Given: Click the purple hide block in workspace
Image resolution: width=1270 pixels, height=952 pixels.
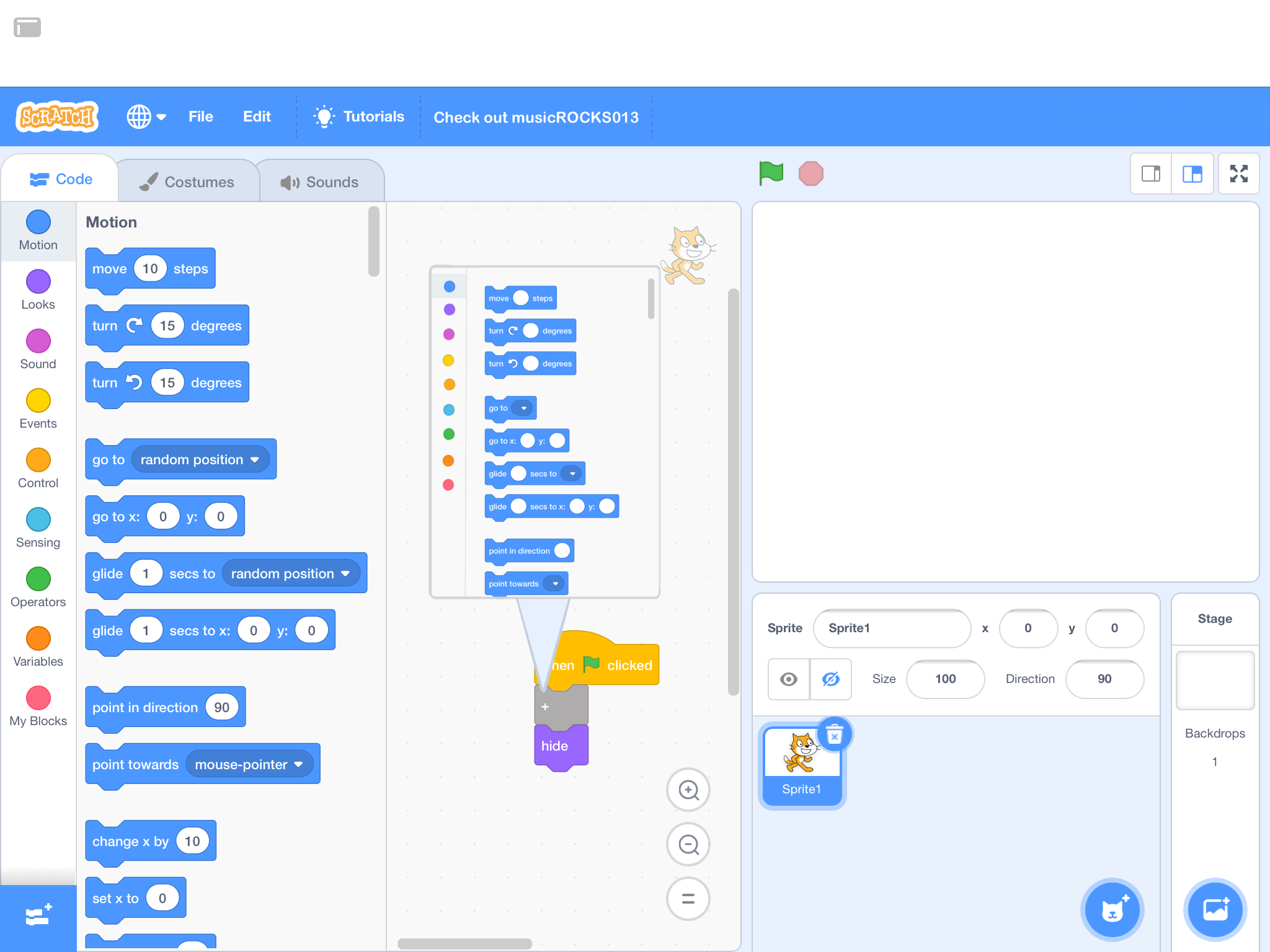Looking at the screenshot, I should pos(561,746).
